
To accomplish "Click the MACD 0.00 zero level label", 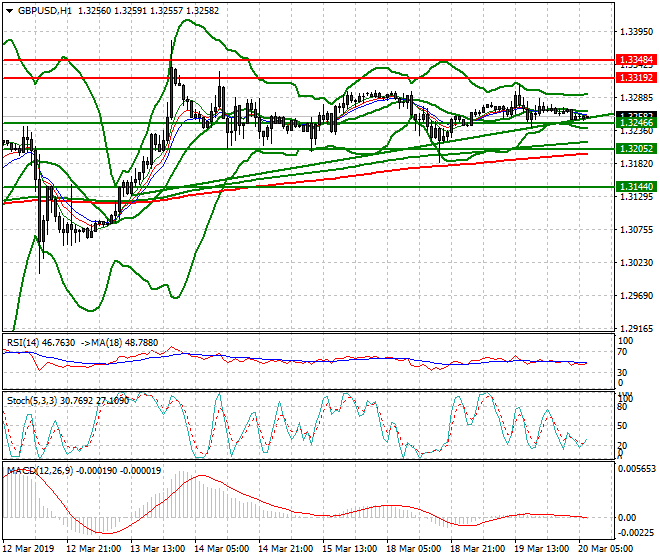I will [627, 517].
